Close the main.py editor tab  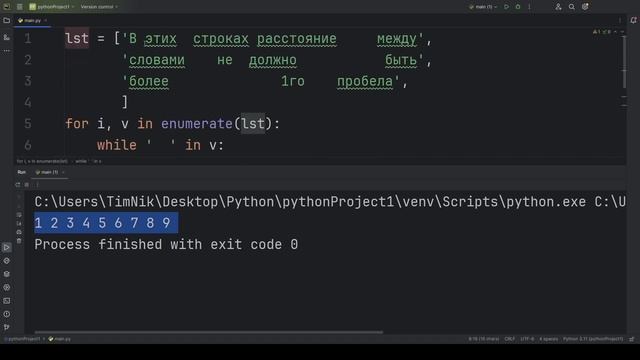pyautogui.click(x=46, y=20)
